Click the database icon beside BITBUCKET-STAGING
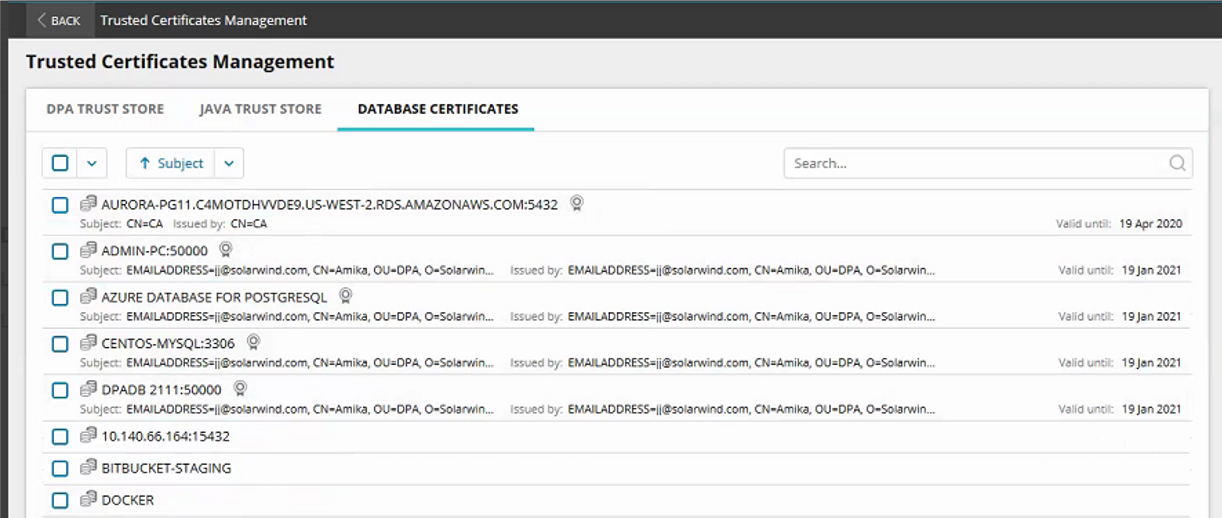This screenshot has width=1222, height=518. click(88, 467)
